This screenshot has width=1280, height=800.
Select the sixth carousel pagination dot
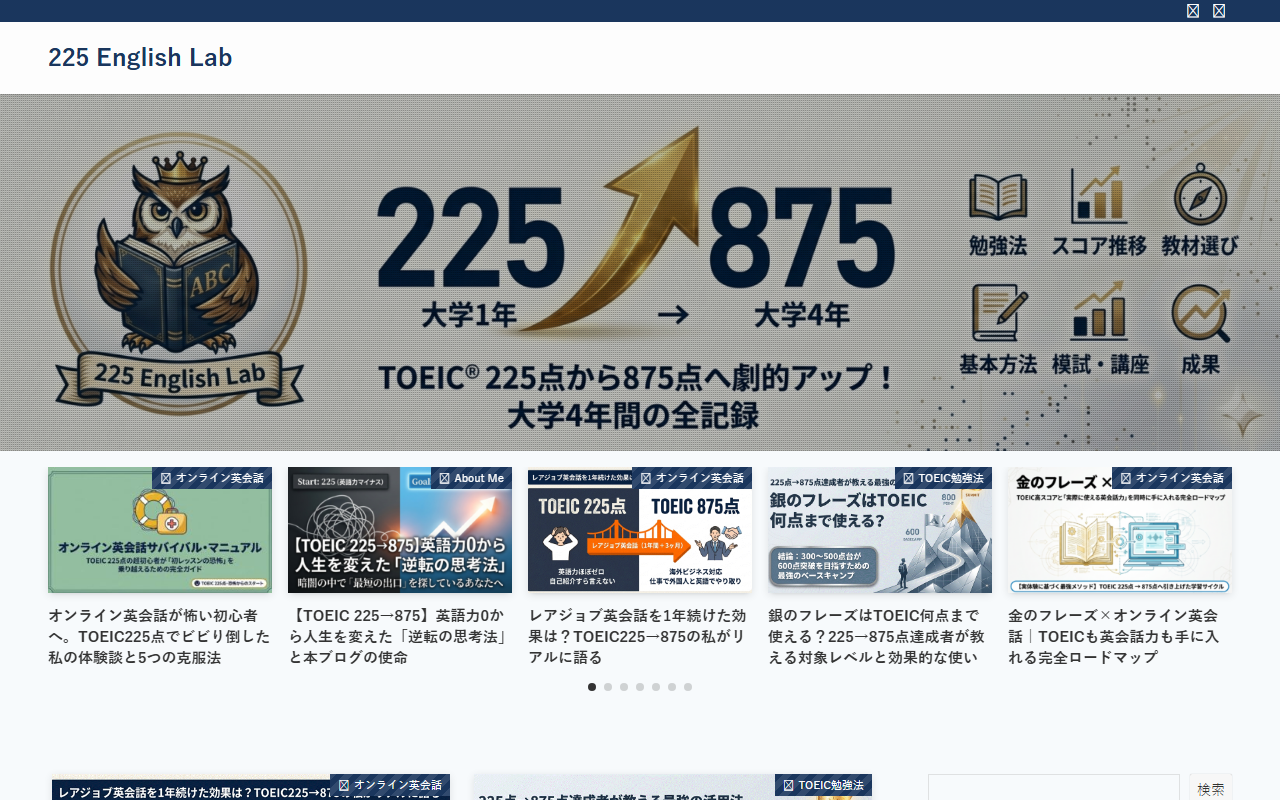point(672,687)
